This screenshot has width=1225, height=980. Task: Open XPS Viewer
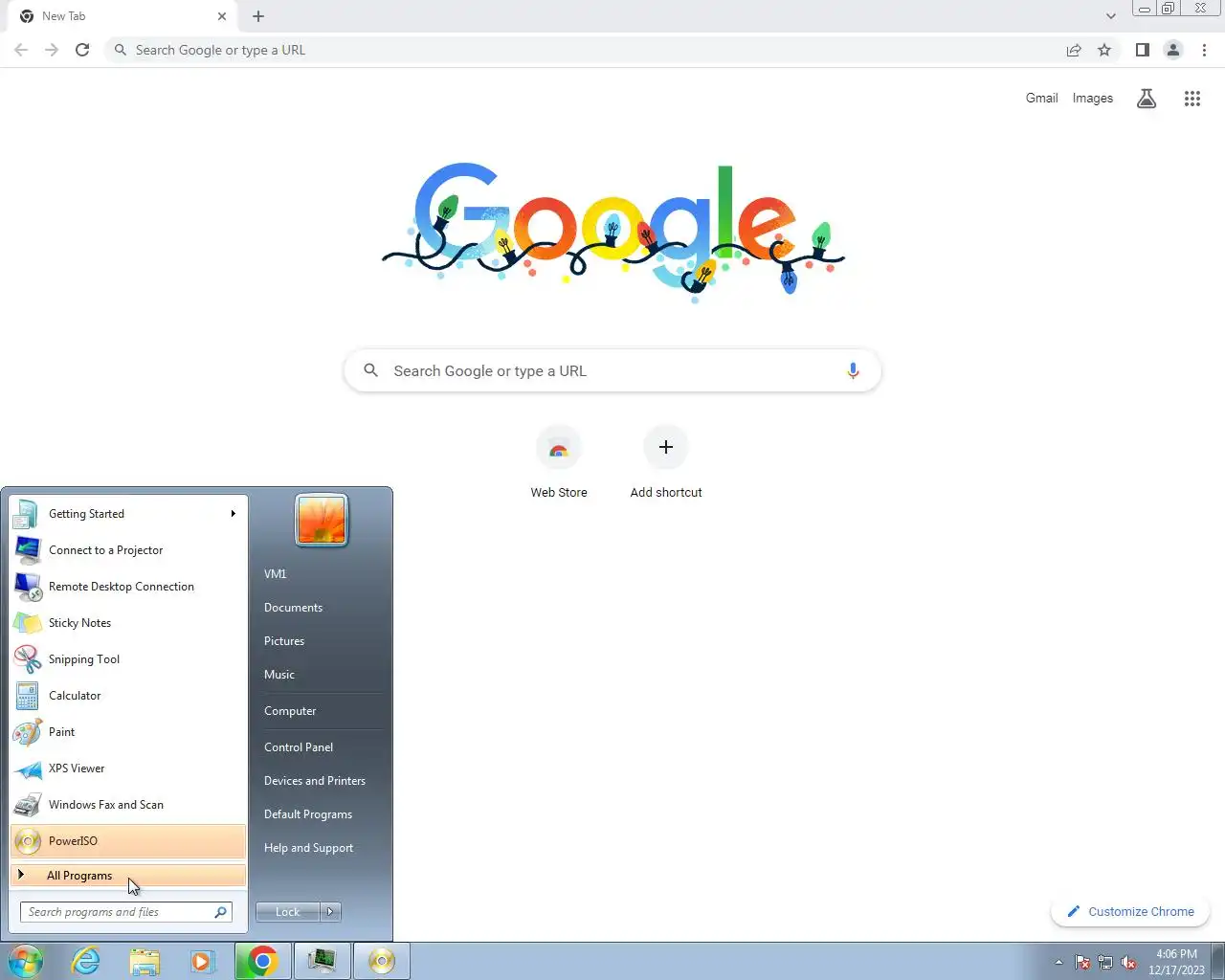[128, 768]
